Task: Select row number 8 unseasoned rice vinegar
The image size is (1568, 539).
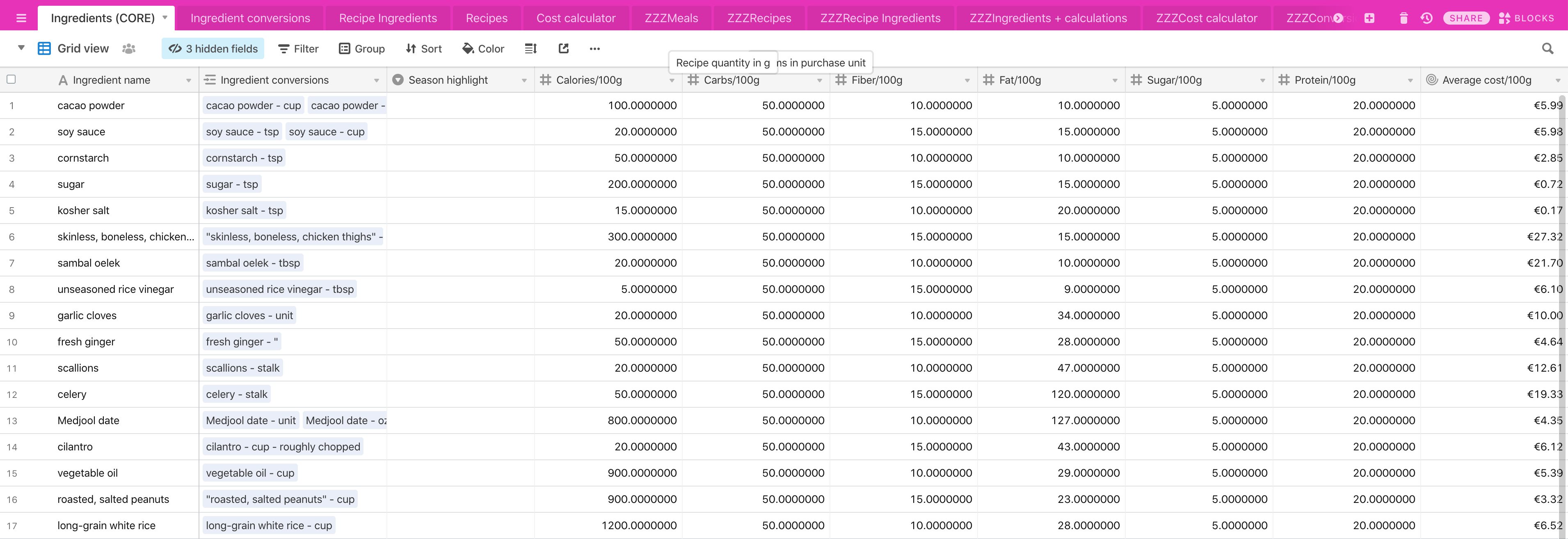Action: pyautogui.click(x=11, y=290)
